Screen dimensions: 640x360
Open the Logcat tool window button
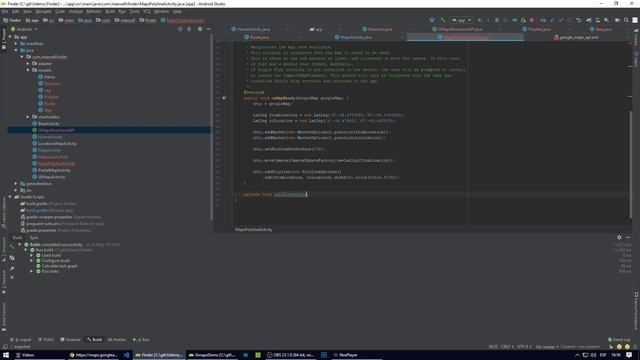click(x=21, y=340)
